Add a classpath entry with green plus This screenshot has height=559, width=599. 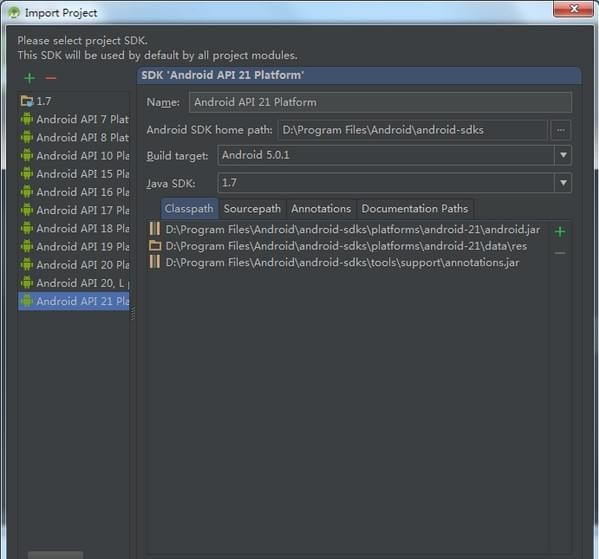click(560, 232)
